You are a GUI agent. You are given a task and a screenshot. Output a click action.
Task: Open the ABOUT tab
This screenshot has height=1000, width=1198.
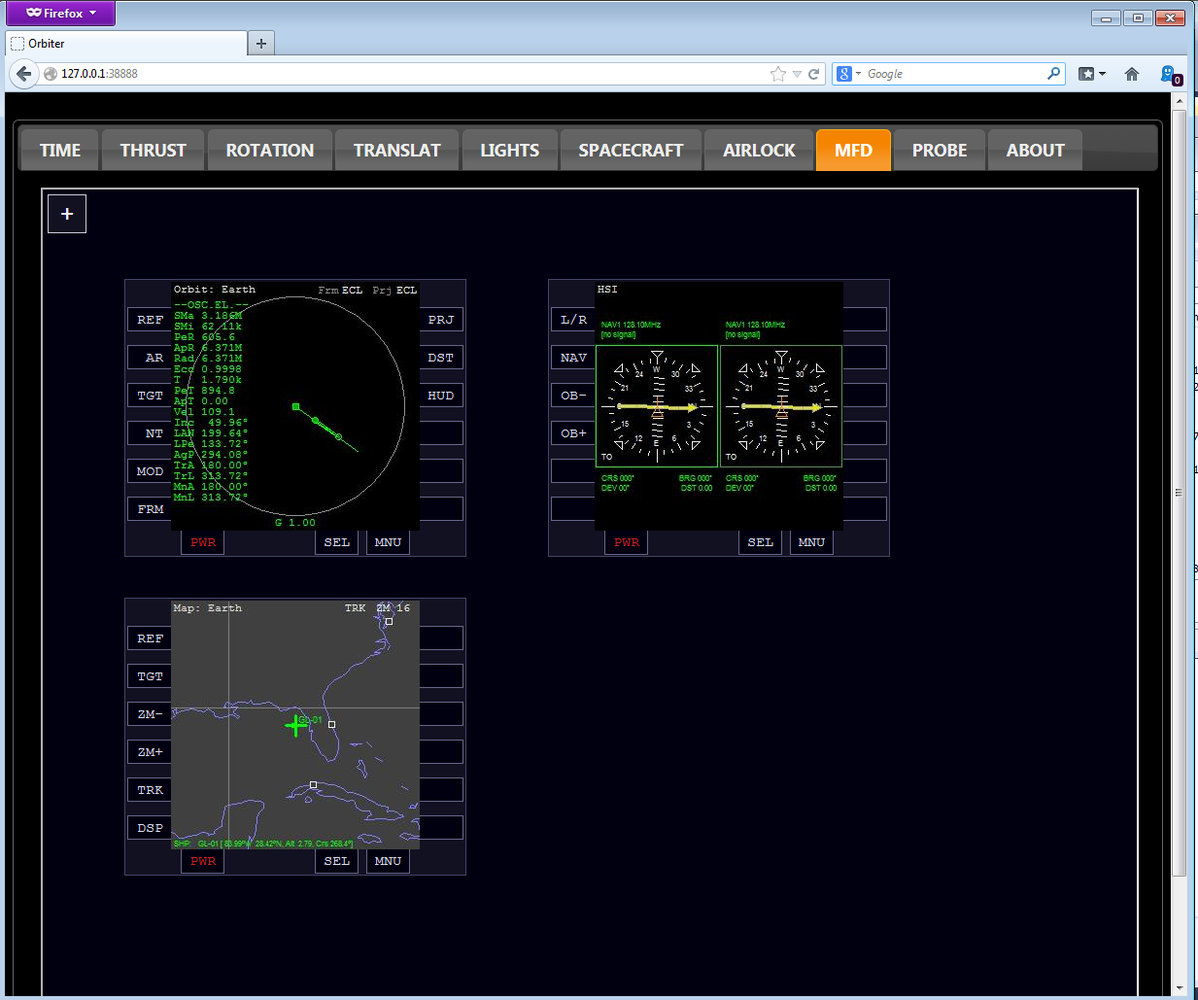click(x=1035, y=150)
